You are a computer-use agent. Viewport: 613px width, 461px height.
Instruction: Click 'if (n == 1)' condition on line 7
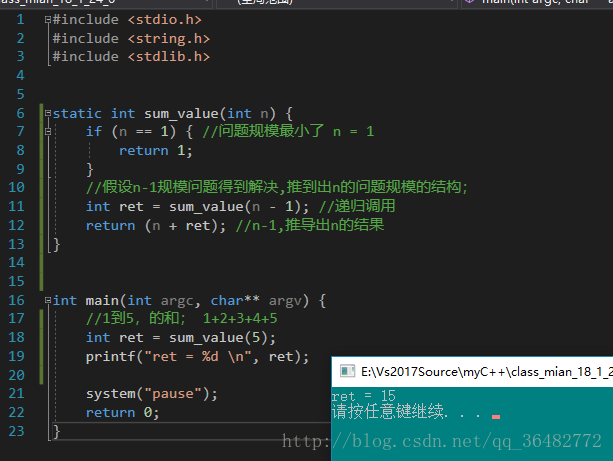pyautogui.click(x=131, y=131)
